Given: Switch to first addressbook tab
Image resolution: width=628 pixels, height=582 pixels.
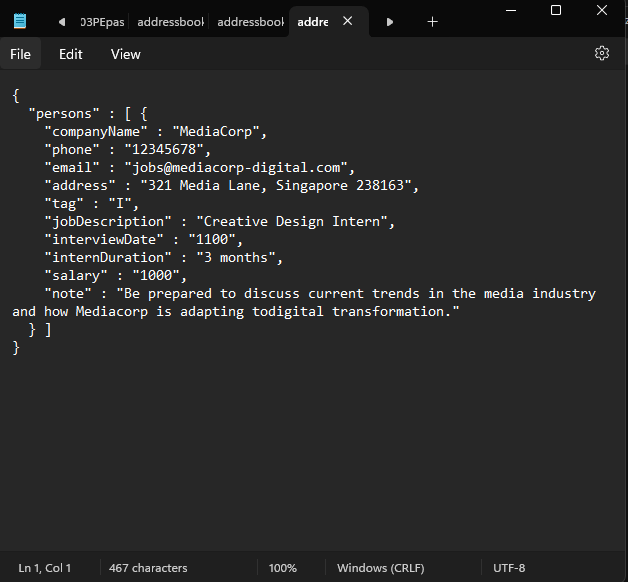Looking at the screenshot, I should [171, 22].
